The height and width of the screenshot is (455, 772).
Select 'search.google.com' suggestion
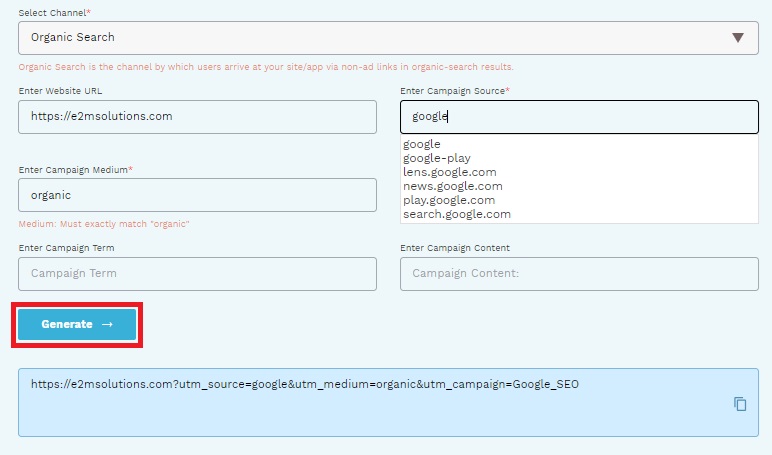(457, 214)
